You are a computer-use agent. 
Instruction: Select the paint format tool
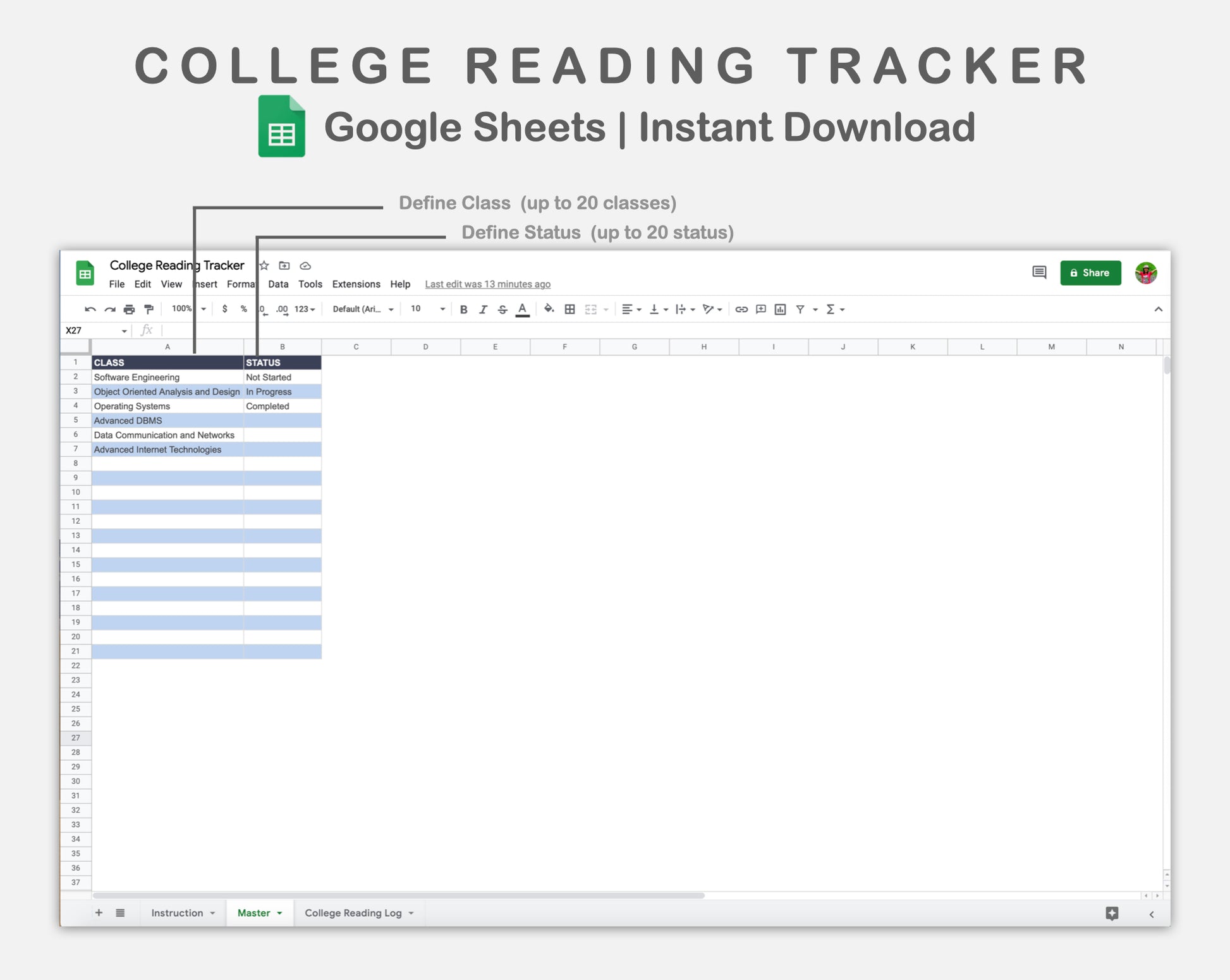coord(149,310)
